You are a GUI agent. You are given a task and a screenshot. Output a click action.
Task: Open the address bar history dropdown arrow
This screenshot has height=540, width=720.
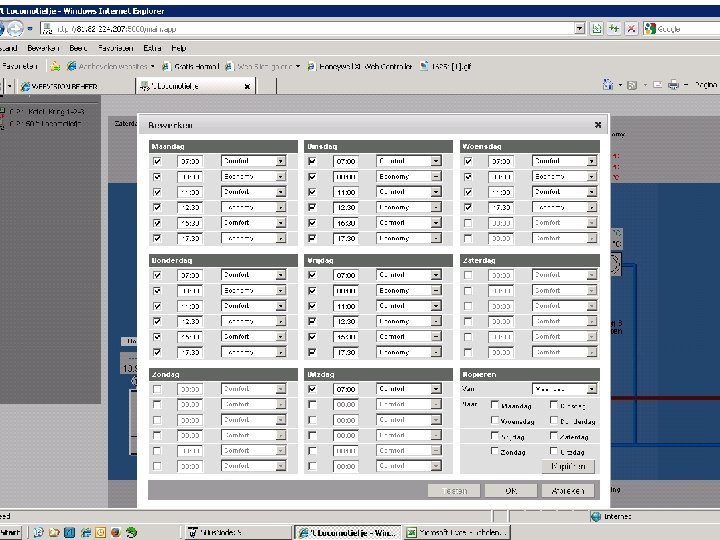[579, 28]
